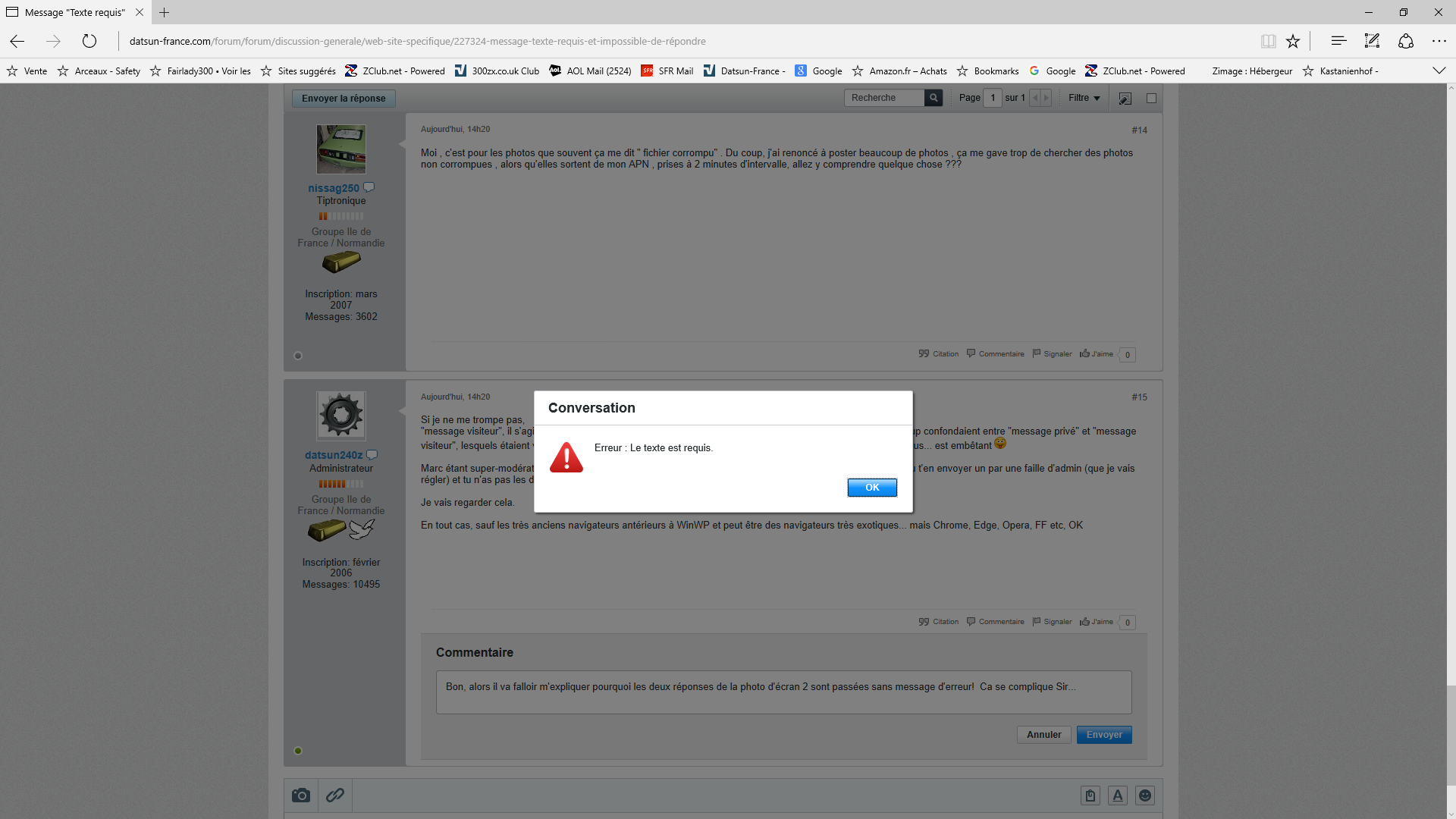Toggle the text formatting A icon
Image resolution: width=1456 pixels, height=819 pixels.
coord(1118,795)
